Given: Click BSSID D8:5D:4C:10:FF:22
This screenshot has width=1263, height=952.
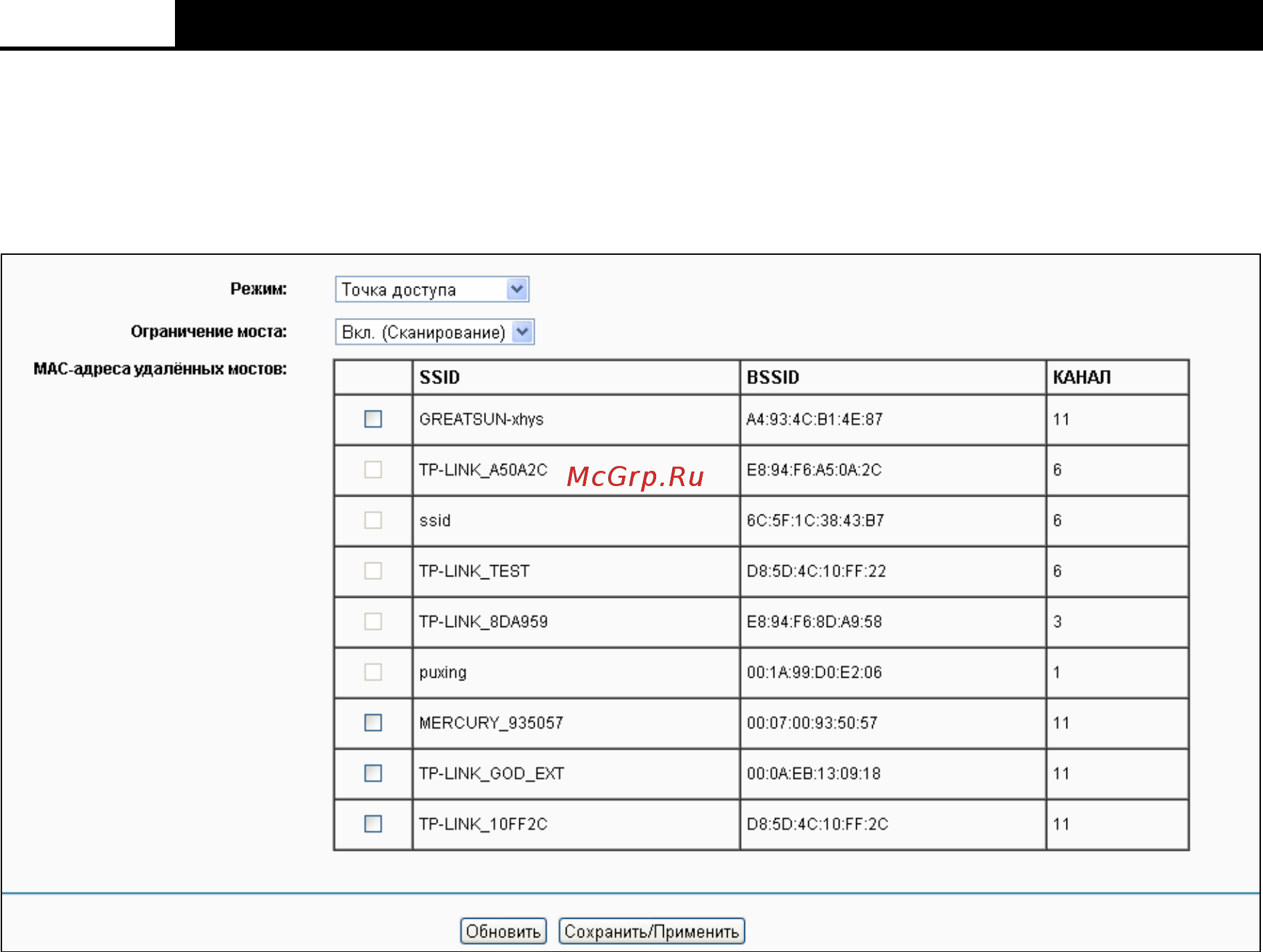Looking at the screenshot, I should click(816, 571).
